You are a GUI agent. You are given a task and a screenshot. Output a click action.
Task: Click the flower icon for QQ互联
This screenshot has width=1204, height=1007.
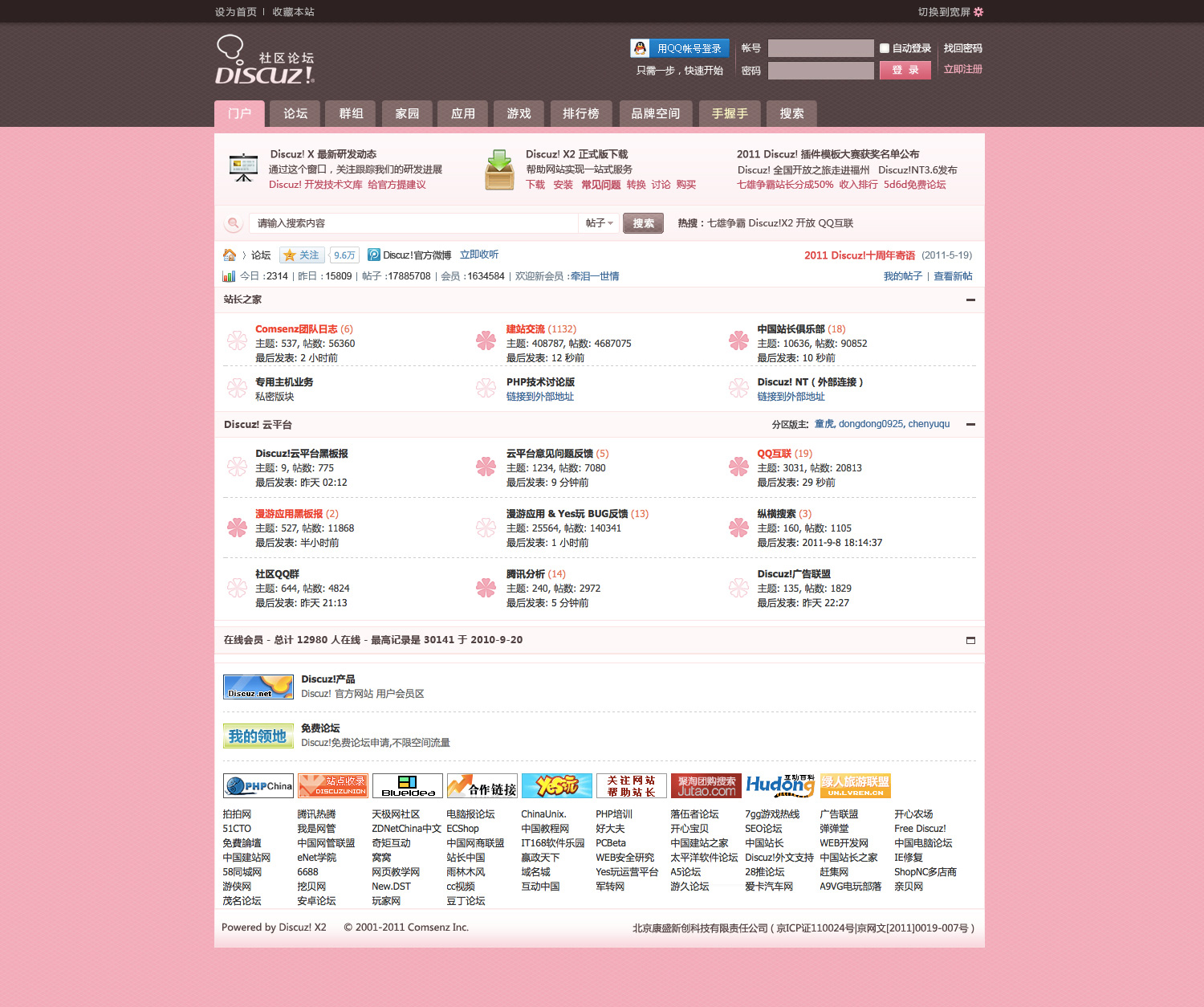pyautogui.click(x=738, y=467)
